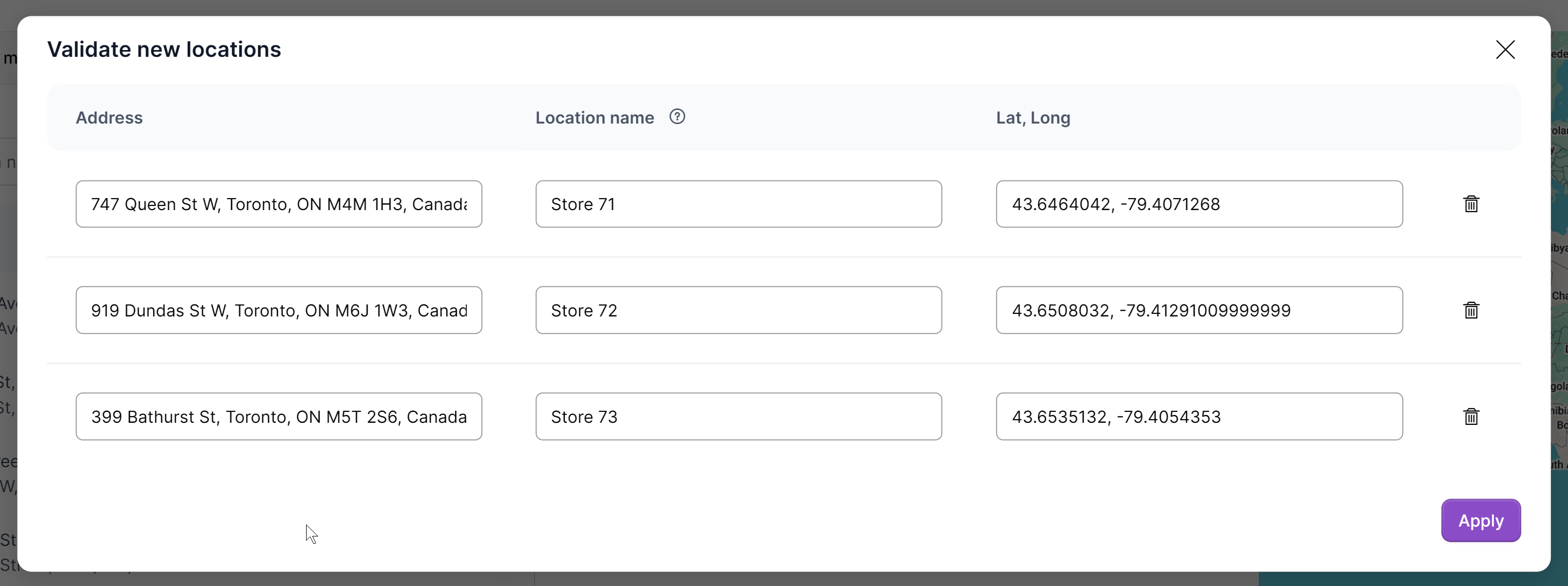The height and width of the screenshot is (586, 1568).
Task: Delete the Store 71 row
Action: pyautogui.click(x=1470, y=204)
